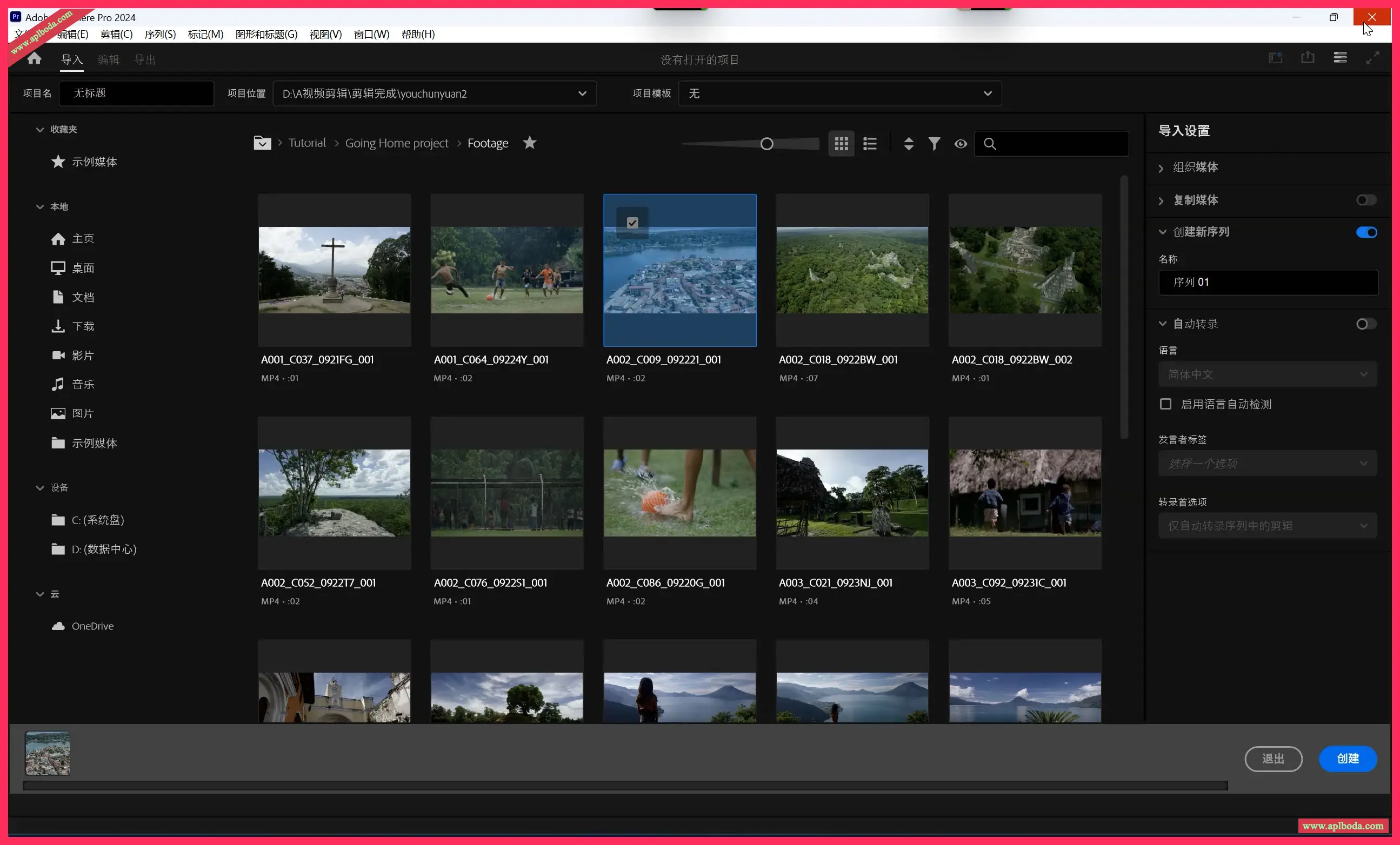This screenshot has width=1400, height=845.
Task: Disable the Create New Sequence toggle
Action: tap(1366, 232)
